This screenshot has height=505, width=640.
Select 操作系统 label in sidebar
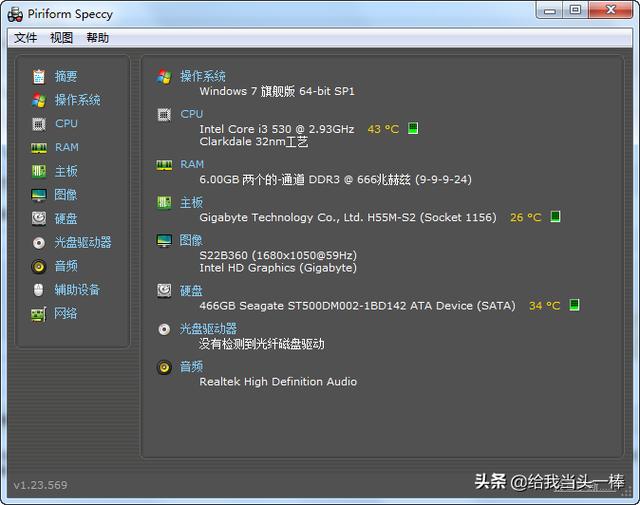pyautogui.click(x=77, y=100)
